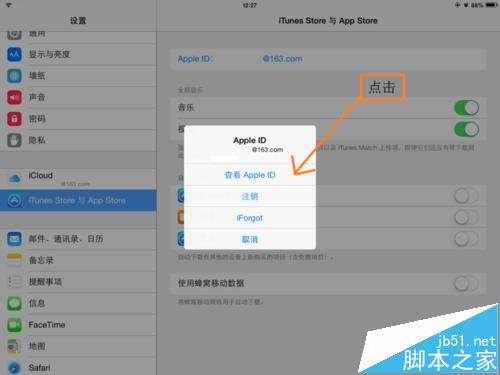Tap the 声音 sound icon
500x375 pixels.
pos(14,97)
